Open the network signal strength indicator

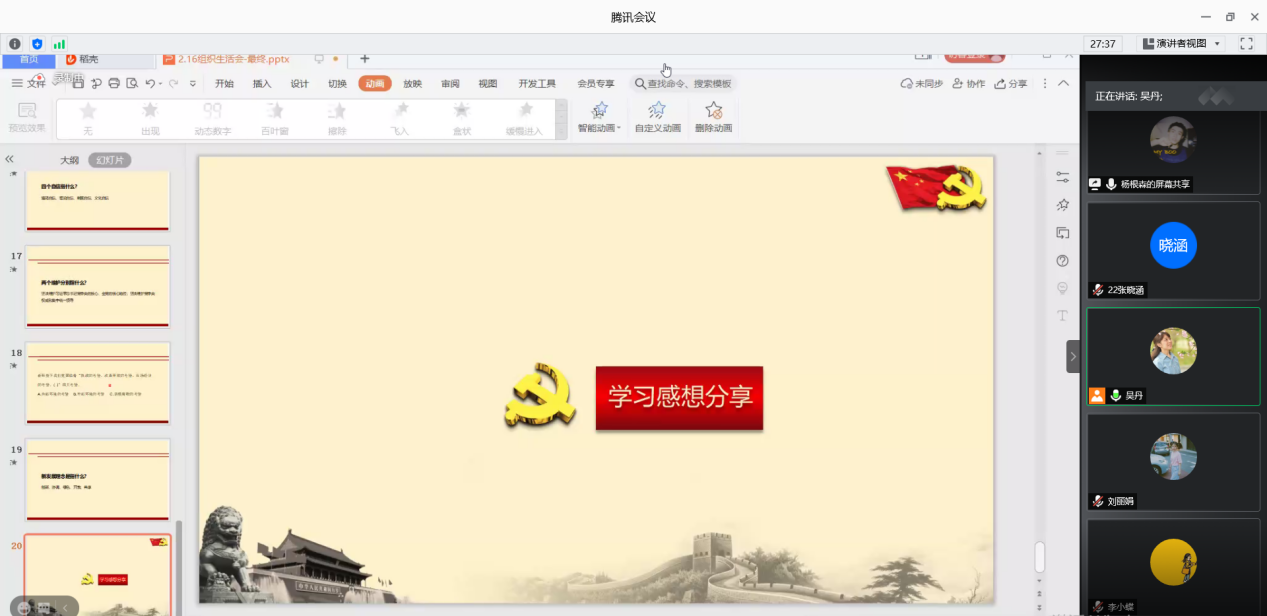(x=59, y=44)
